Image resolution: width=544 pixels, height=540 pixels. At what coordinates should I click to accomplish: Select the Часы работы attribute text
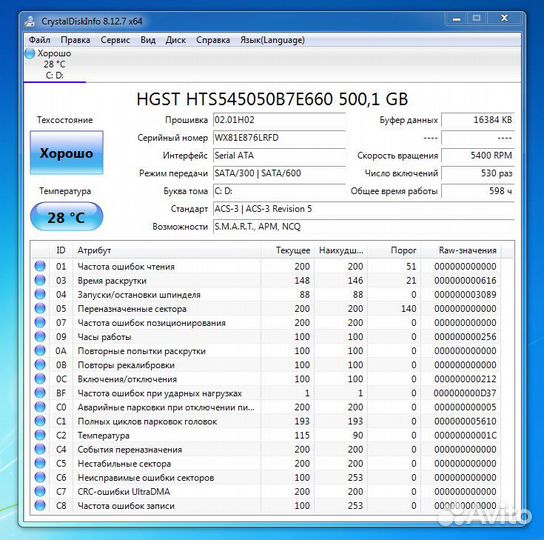pyautogui.click(x=104, y=337)
